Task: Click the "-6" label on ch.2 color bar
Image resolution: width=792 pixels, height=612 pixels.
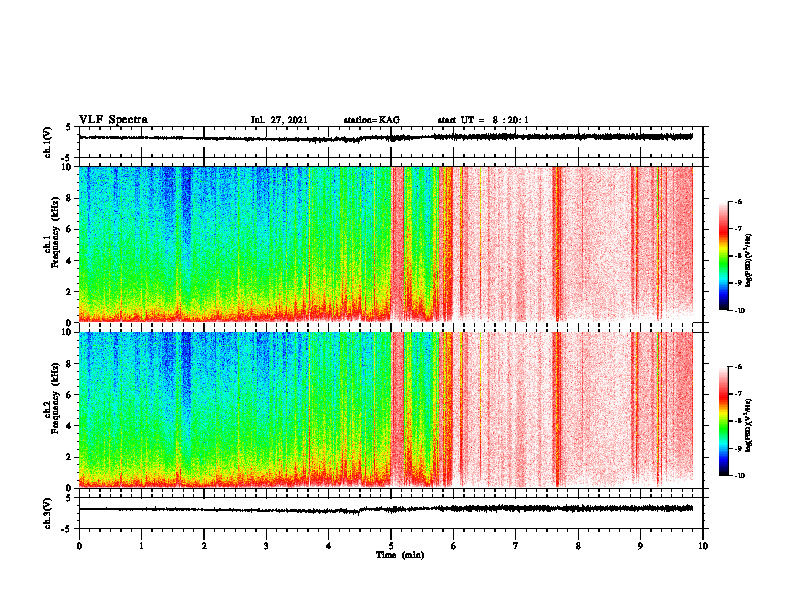Action: click(x=739, y=367)
